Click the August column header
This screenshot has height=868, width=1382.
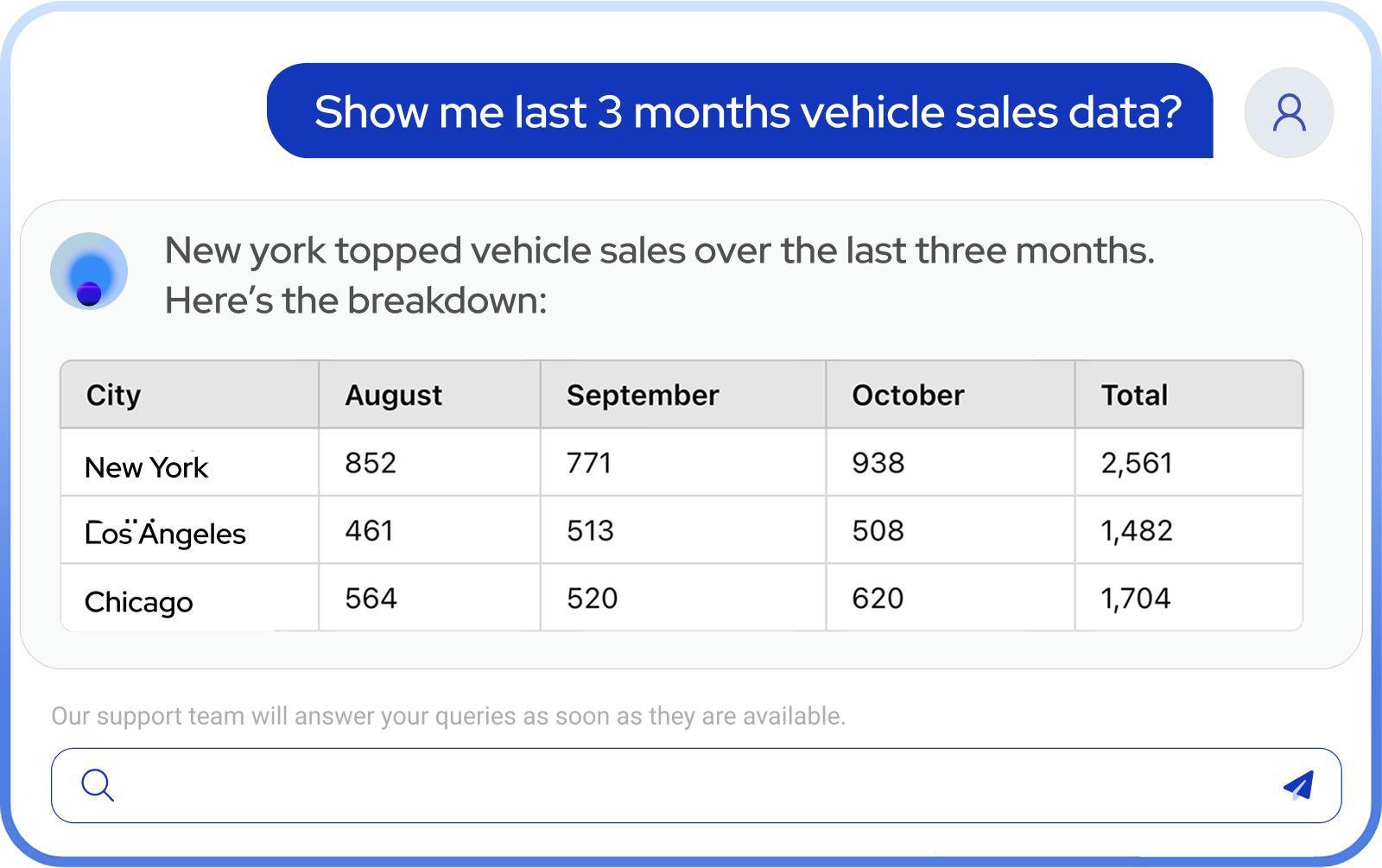click(393, 395)
